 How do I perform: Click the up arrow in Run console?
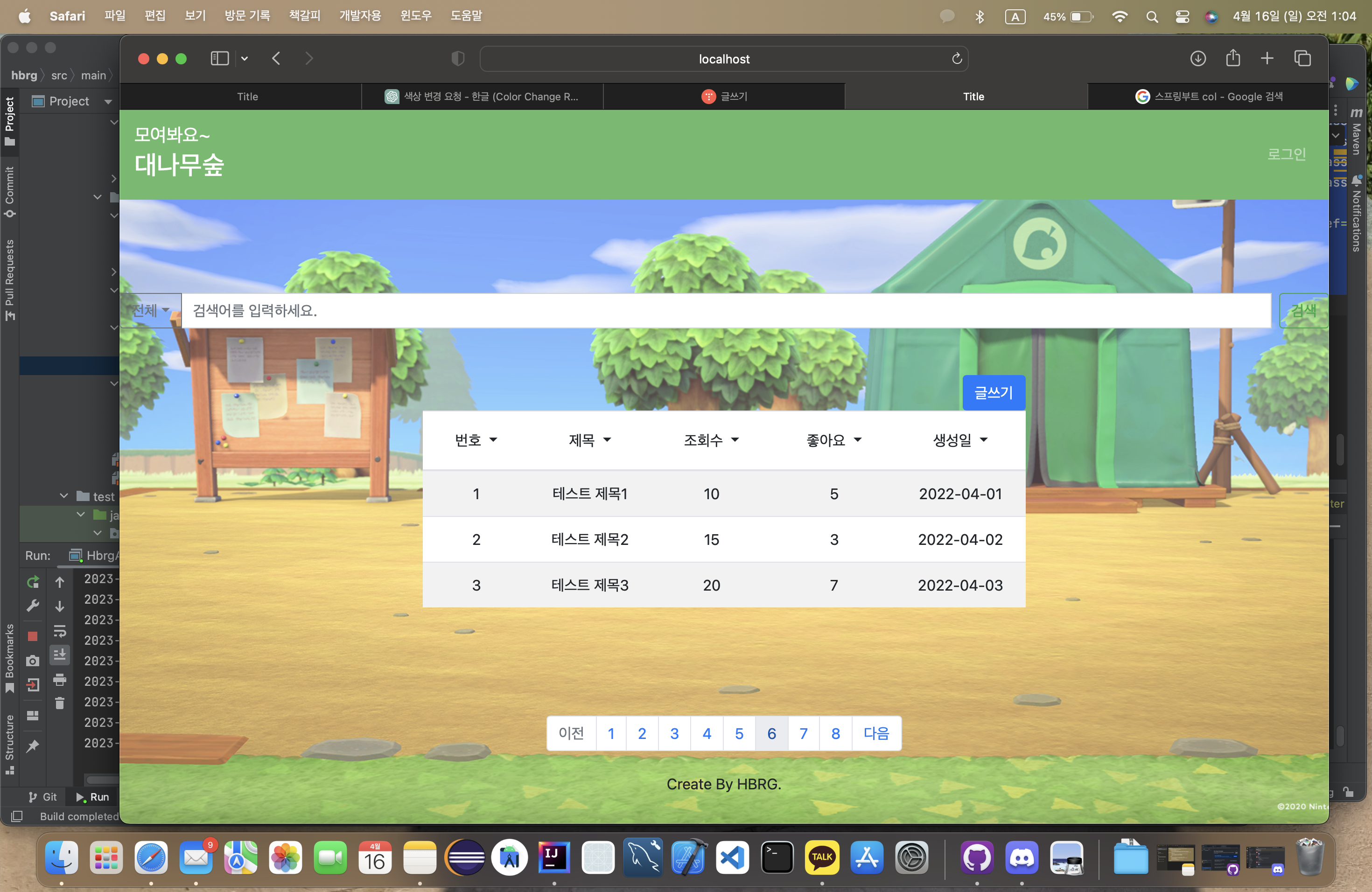point(59,582)
